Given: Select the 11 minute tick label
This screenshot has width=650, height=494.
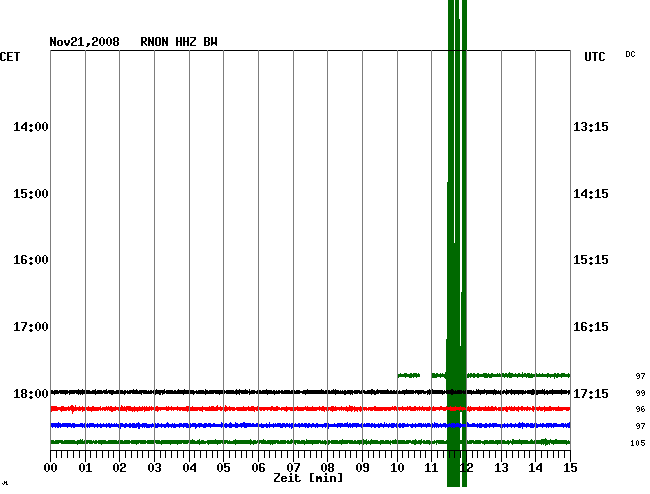Looking at the screenshot, I should tap(431, 468).
